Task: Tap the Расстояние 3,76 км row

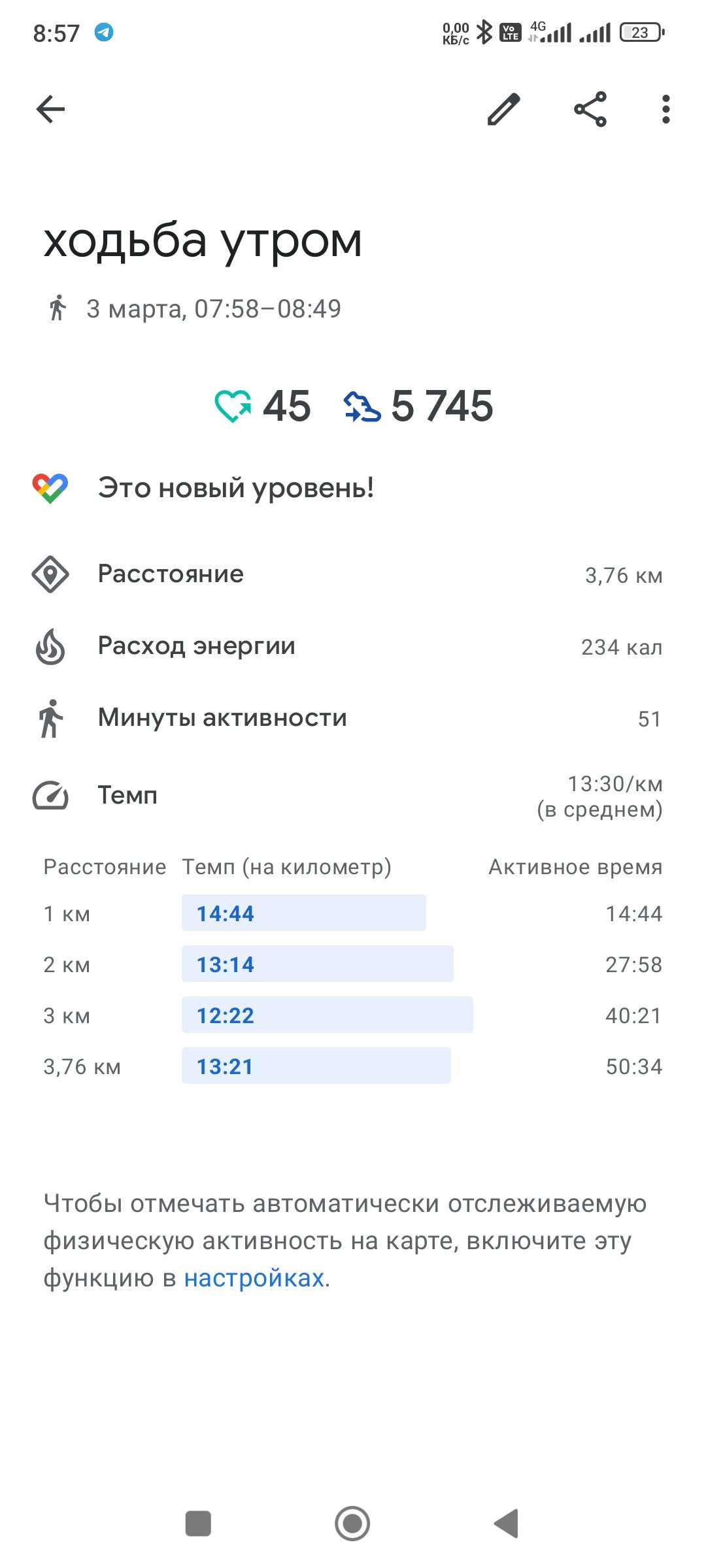Action: pos(353,575)
